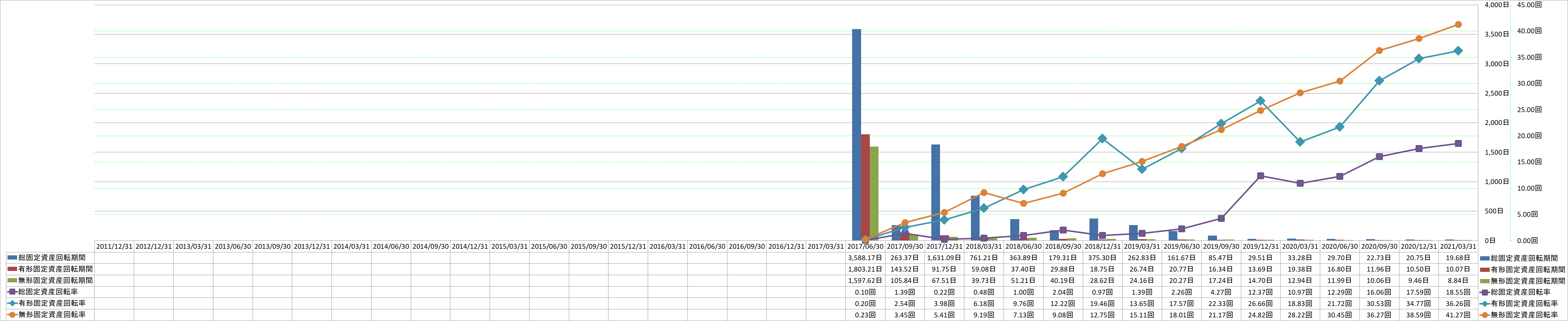
Task: Click the 無形固定資産回転期間 row header in data table
Action: click(x=50, y=280)
